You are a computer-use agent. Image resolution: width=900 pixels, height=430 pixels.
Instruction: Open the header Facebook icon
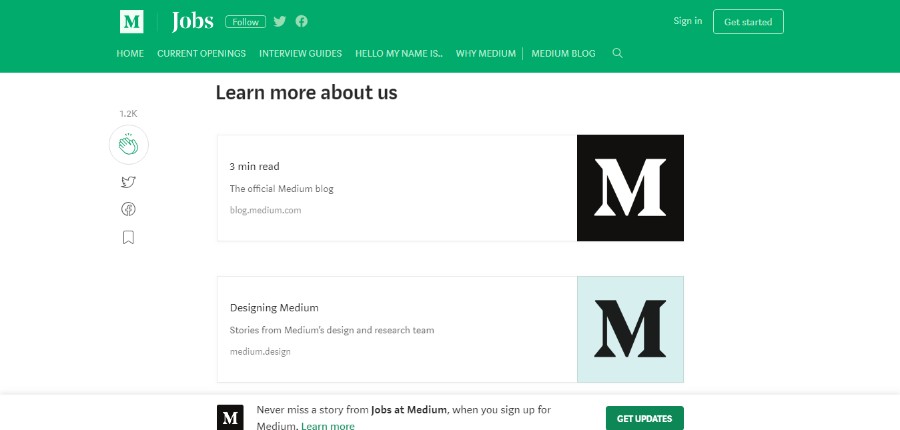pyautogui.click(x=301, y=21)
